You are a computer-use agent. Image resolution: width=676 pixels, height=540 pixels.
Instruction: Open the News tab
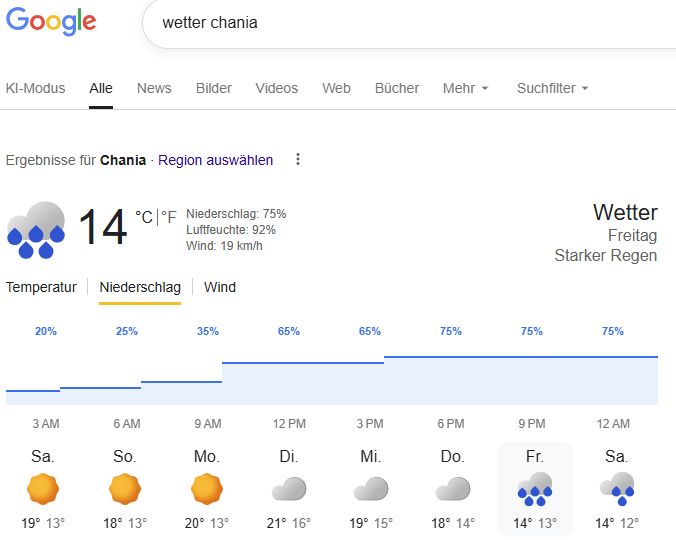pos(154,88)
